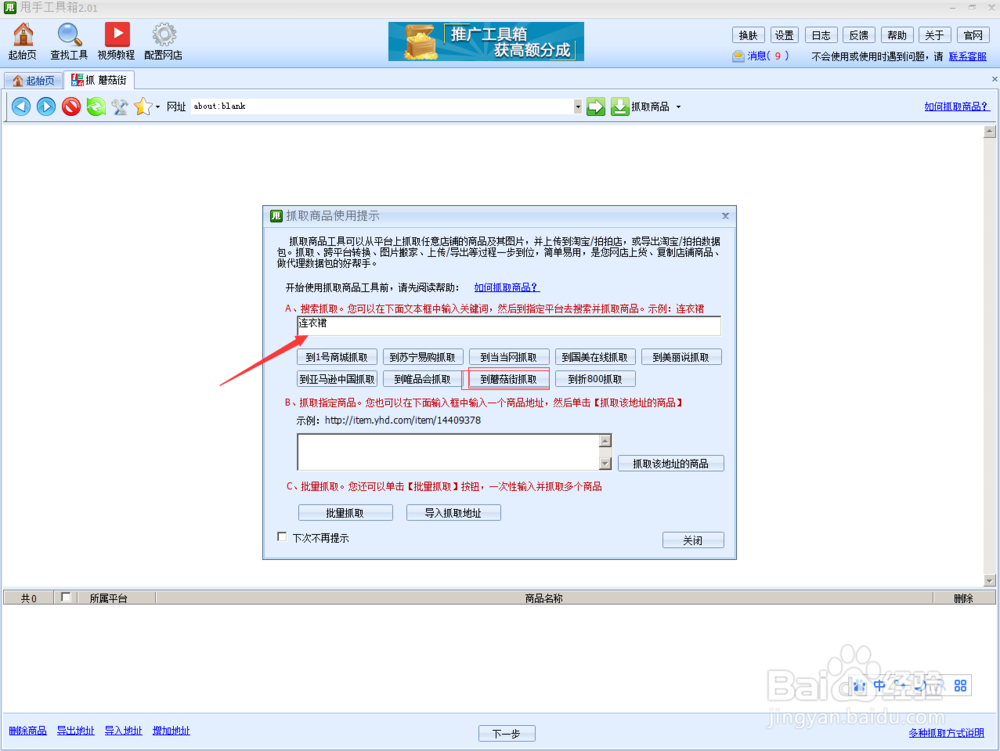This screenshot has width=1000, height=751.
Task: Click the 到折800抓取 button
Action: click(x=594, y=379)
